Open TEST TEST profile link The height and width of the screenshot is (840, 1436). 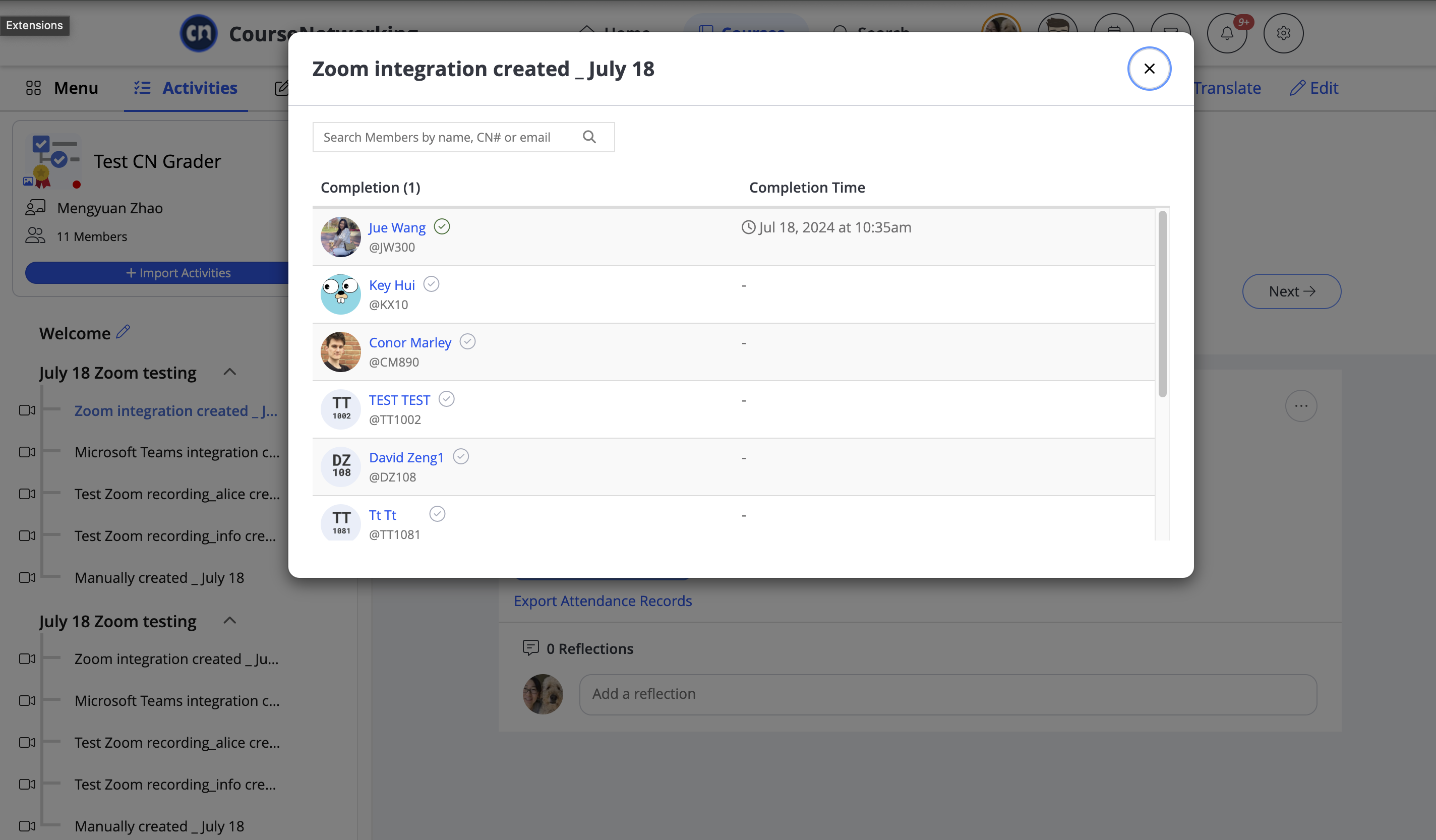[399, 400]
